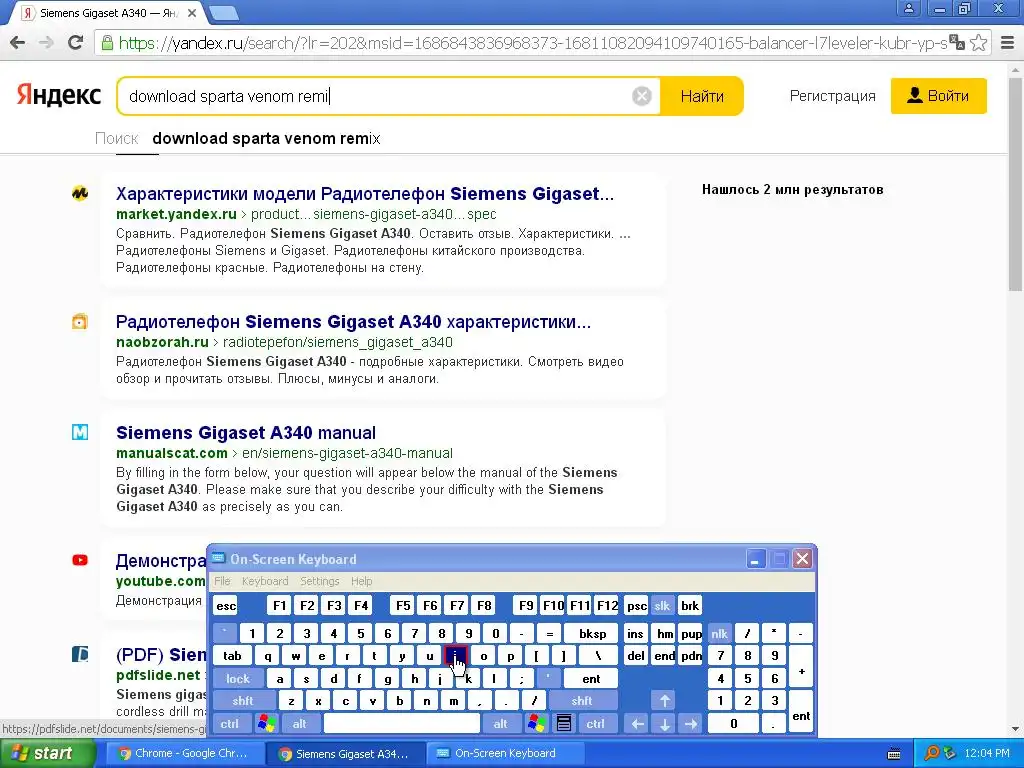Click the market.yandex.ru result favicon
This screenshot has height=768, width=1024.
[80, 193]
